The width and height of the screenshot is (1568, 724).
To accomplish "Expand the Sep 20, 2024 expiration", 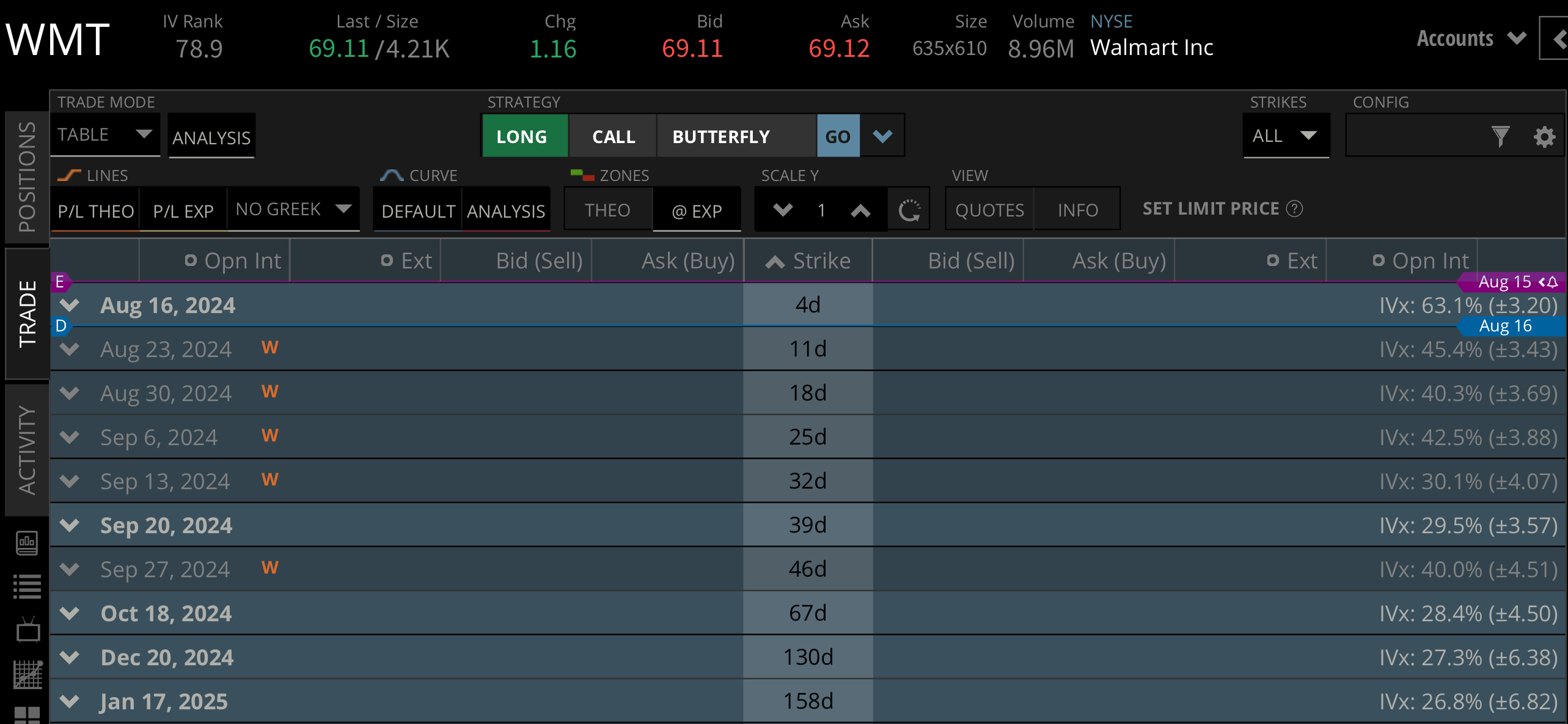I will (x=70, y=525).
